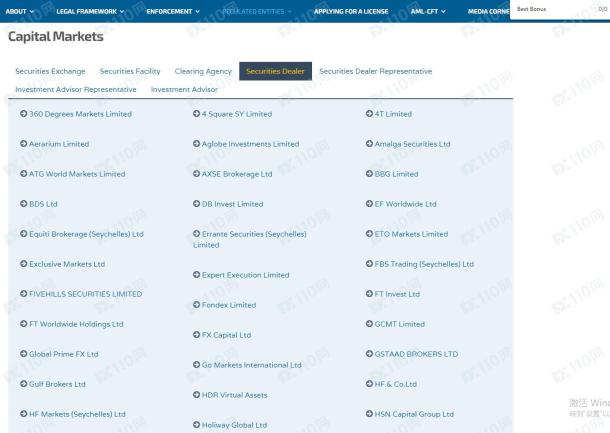Viewport: 610px width, 433px height.
Task: Open GSTAAD BROKERS LTD link
Action: click(x=416, y=354)
